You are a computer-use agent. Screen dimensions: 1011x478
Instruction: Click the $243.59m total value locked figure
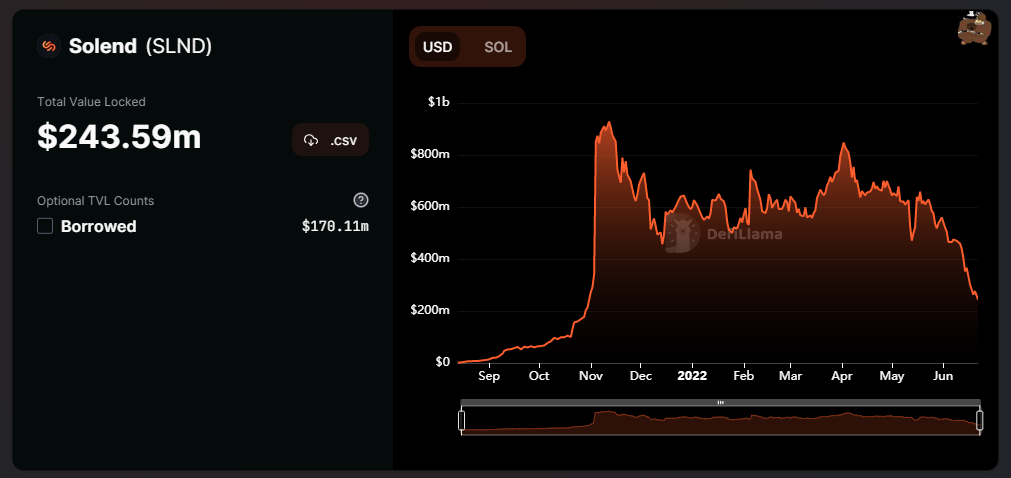(x=119, y=137)
